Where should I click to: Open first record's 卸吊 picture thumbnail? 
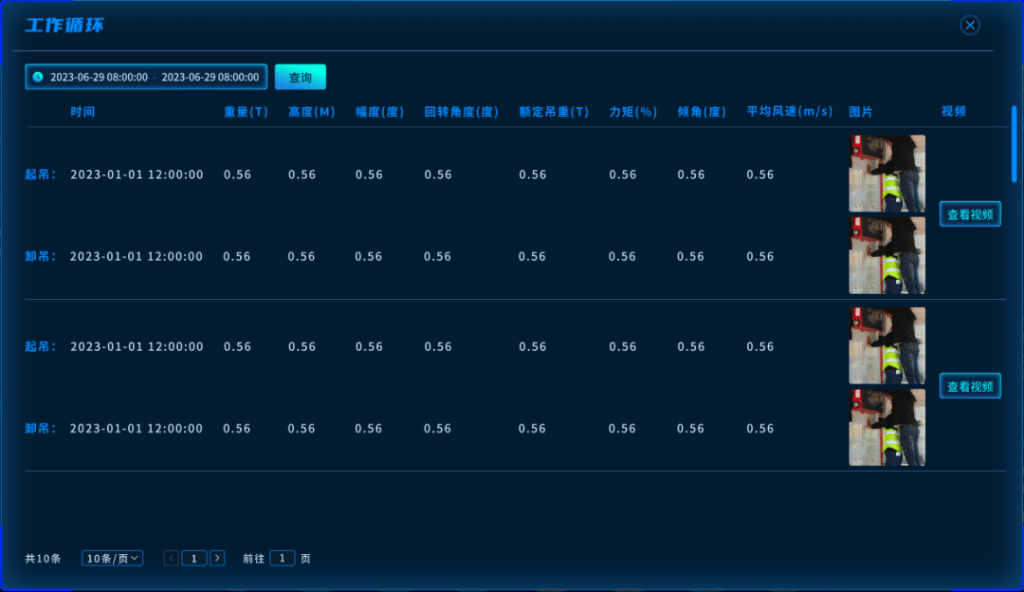(887, 255)
